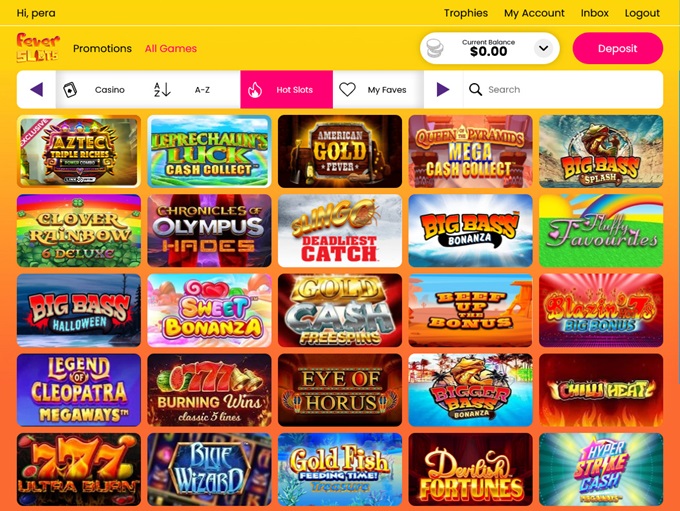
Task: Click the Fever Slots logo
Action: [38, 48]
